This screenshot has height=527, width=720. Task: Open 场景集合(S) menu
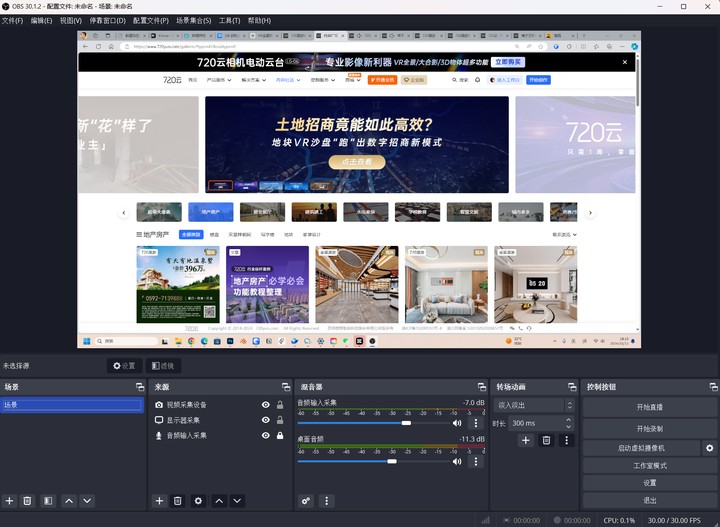(x=194, y=21)
